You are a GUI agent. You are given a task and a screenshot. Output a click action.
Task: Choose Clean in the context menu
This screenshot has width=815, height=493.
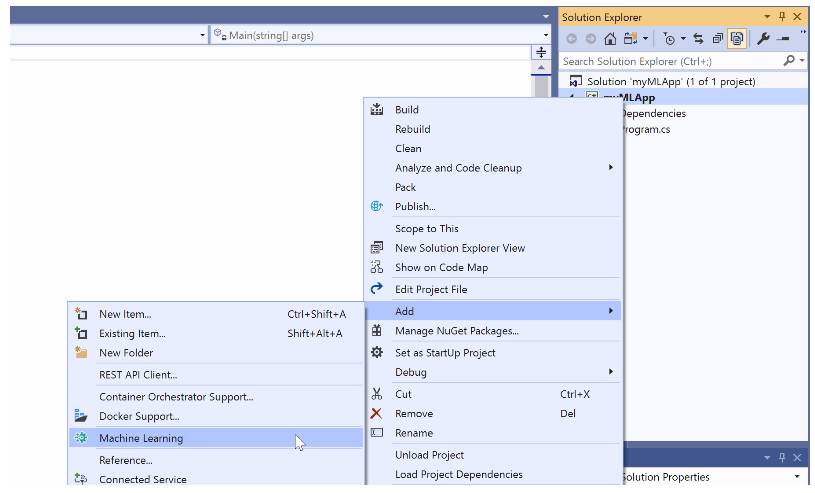click(494, 148)
